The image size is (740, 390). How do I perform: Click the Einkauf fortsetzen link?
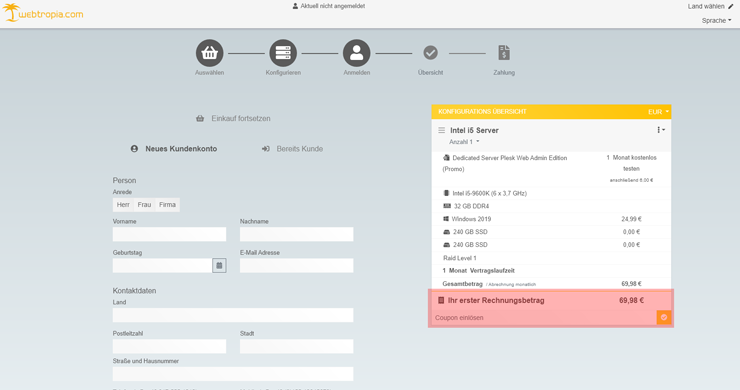click(241, 119)
